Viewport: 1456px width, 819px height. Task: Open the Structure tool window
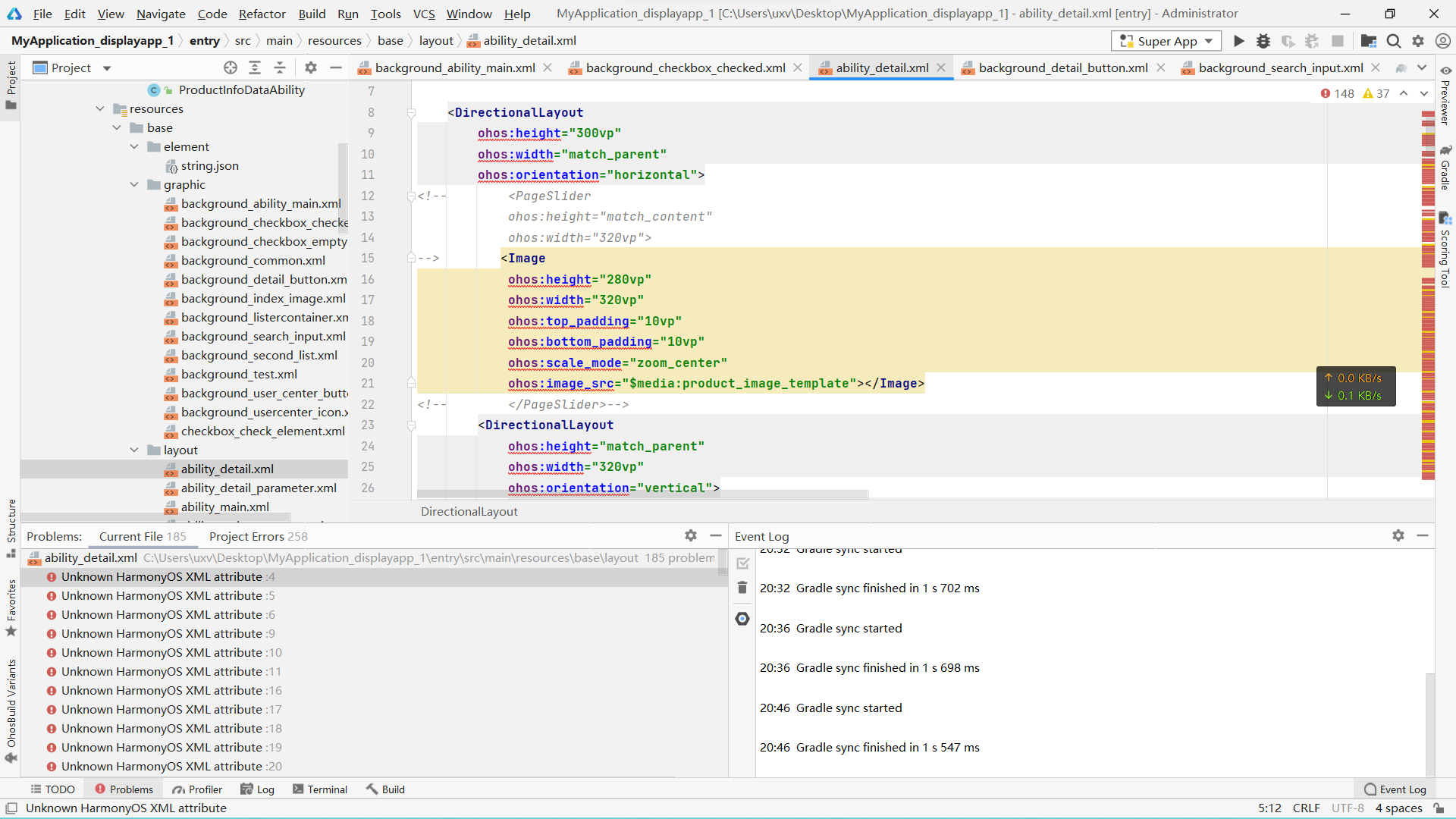(x=11, y=529)
